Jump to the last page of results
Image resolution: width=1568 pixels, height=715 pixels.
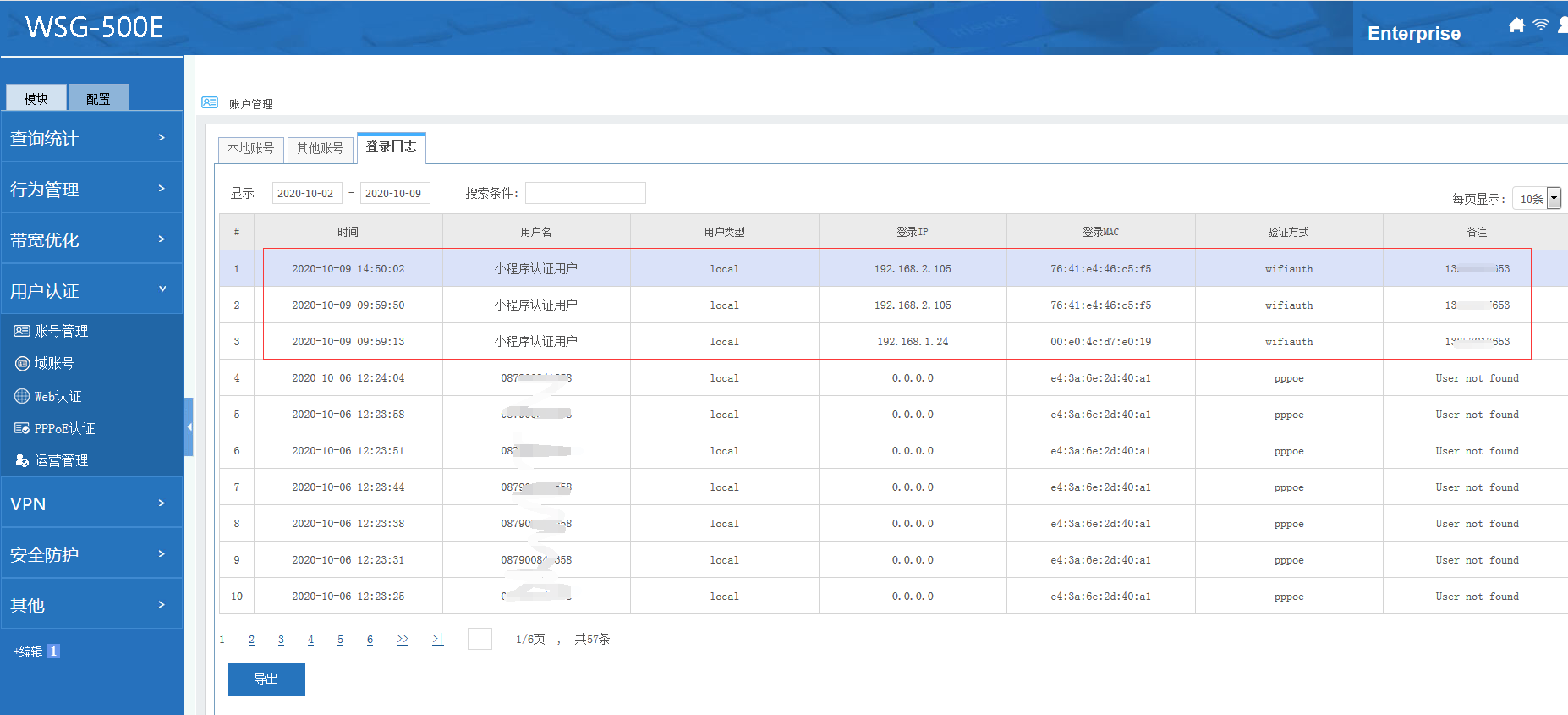436,640
